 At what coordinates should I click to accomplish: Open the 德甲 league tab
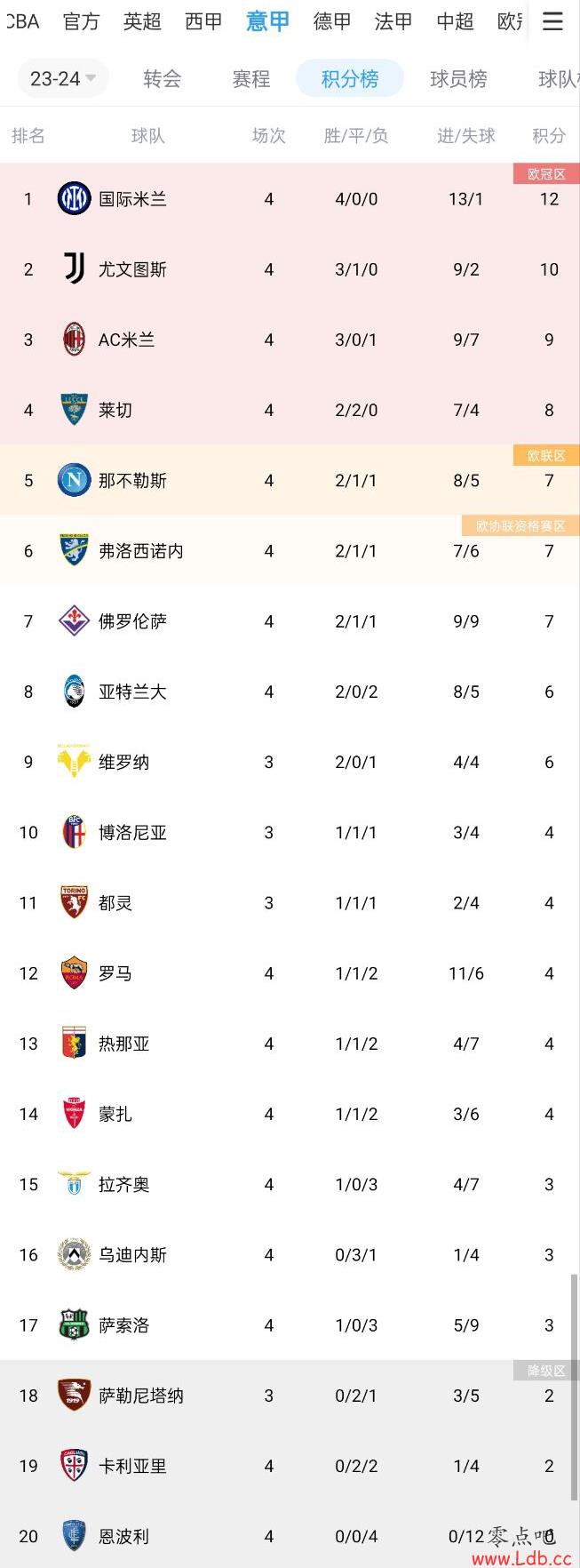click(332, 21)
